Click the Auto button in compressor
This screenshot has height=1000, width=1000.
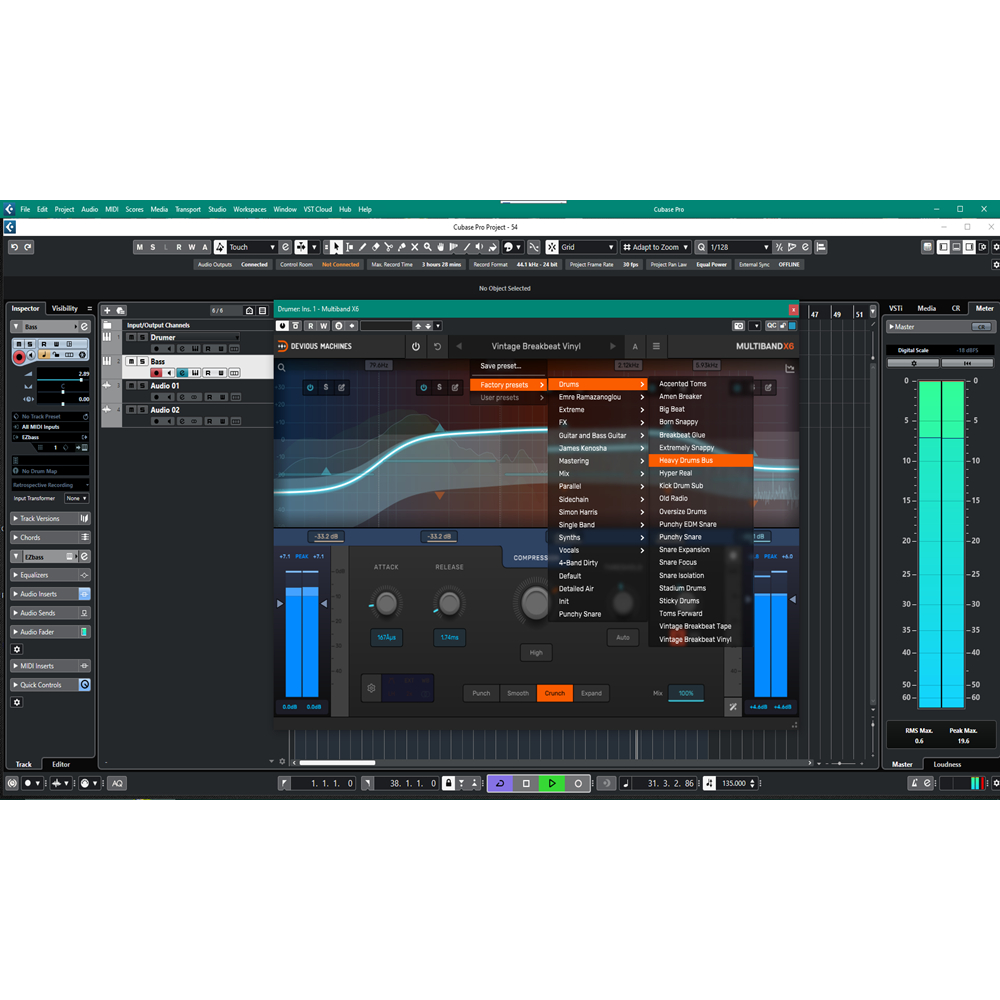(622, 637)
